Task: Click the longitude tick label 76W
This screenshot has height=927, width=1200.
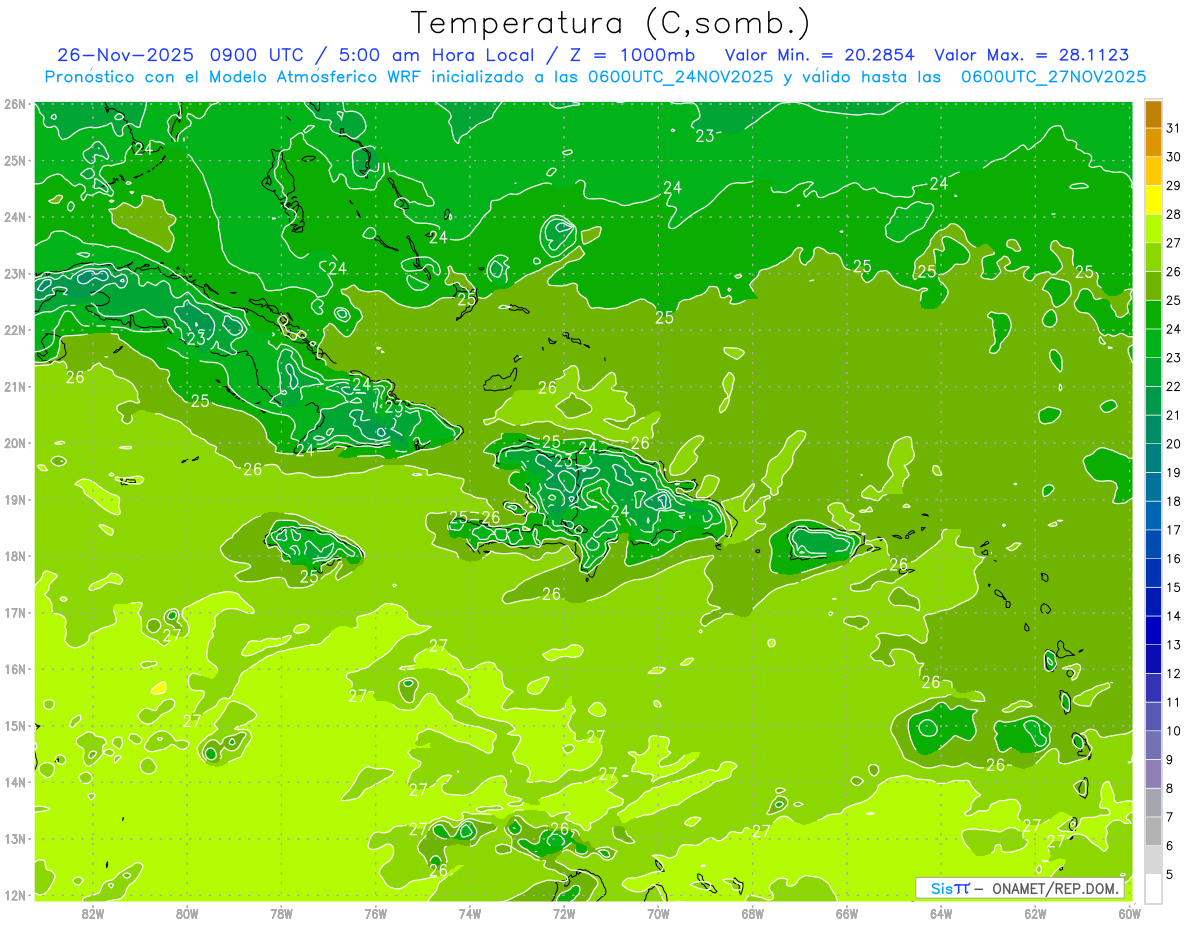Action: click(x=375, y=912)
